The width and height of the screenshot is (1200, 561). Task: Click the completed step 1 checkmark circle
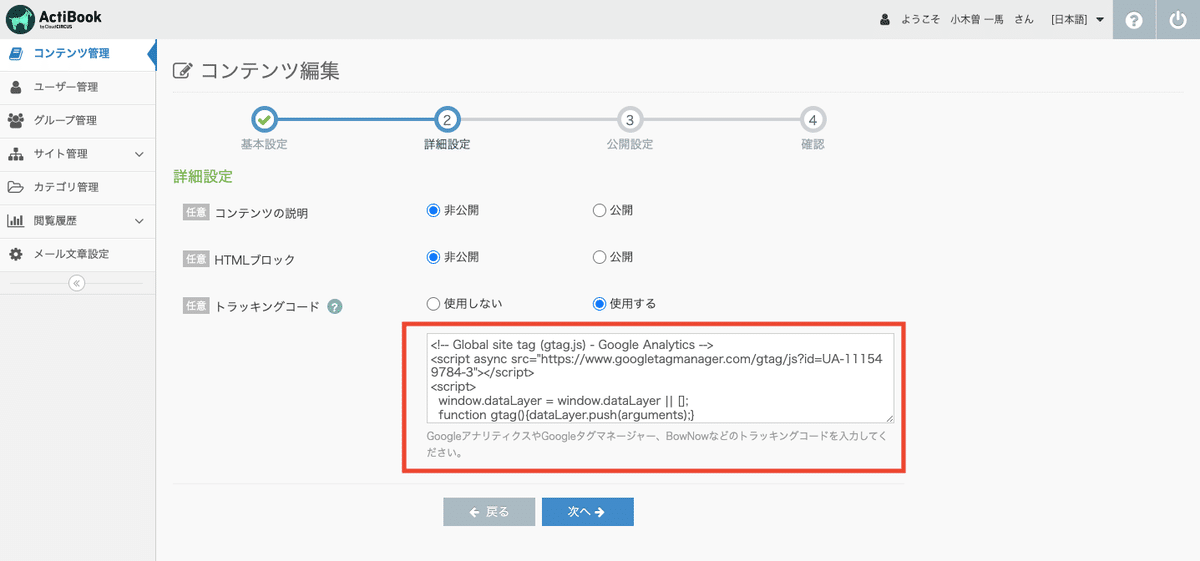click(264, 120)
